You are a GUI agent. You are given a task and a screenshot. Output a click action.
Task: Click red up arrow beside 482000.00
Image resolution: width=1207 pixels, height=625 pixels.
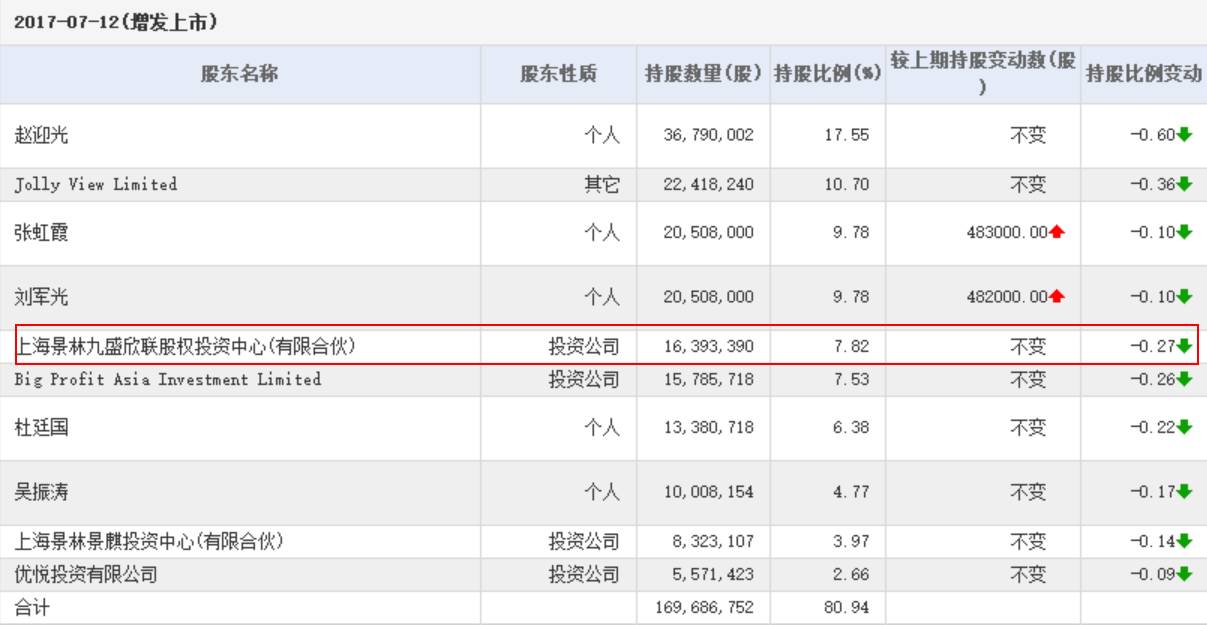[x=1057, y=297]
